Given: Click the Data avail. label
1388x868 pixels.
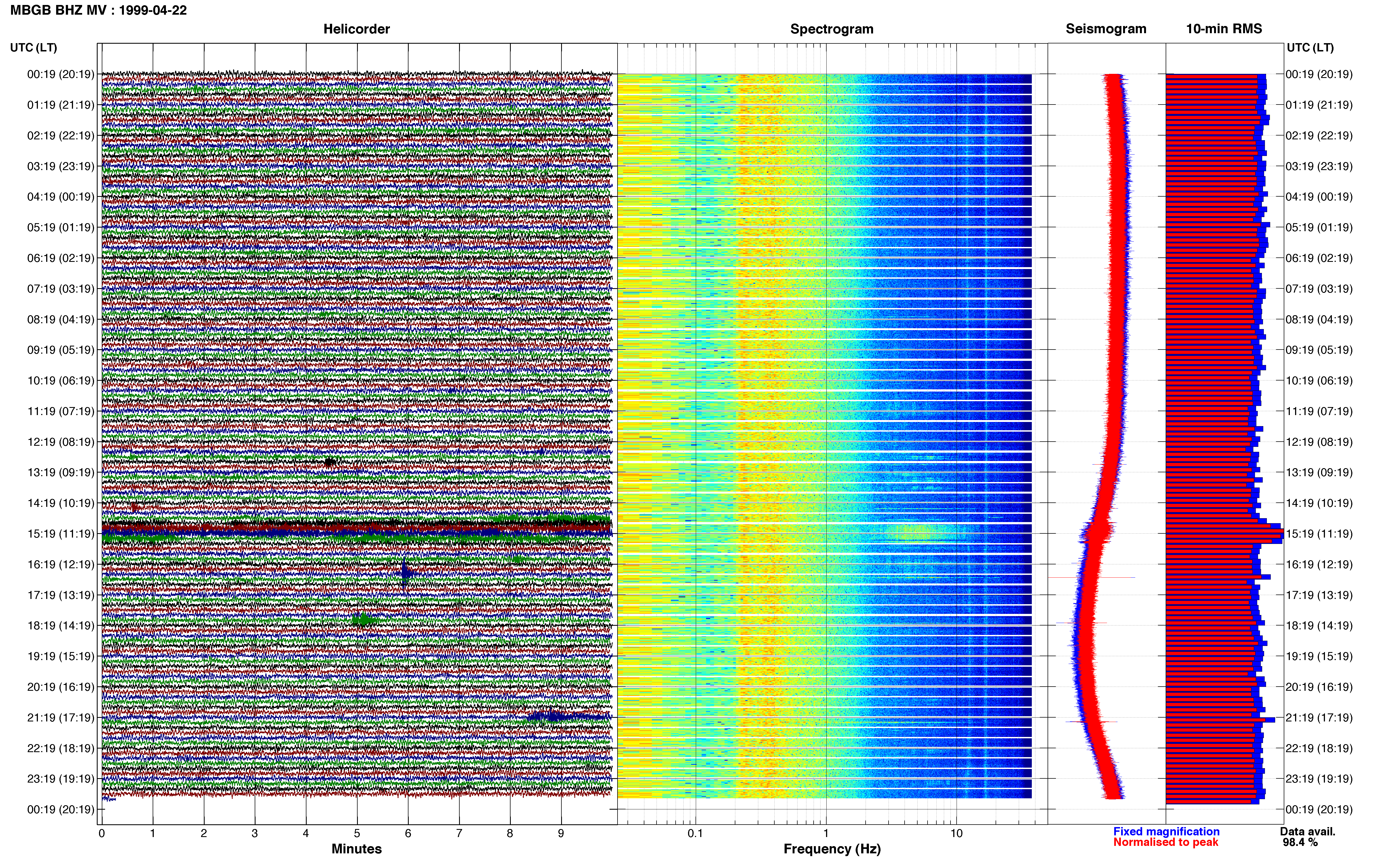Looking at the screenshot, I should tap(1308, 831).
